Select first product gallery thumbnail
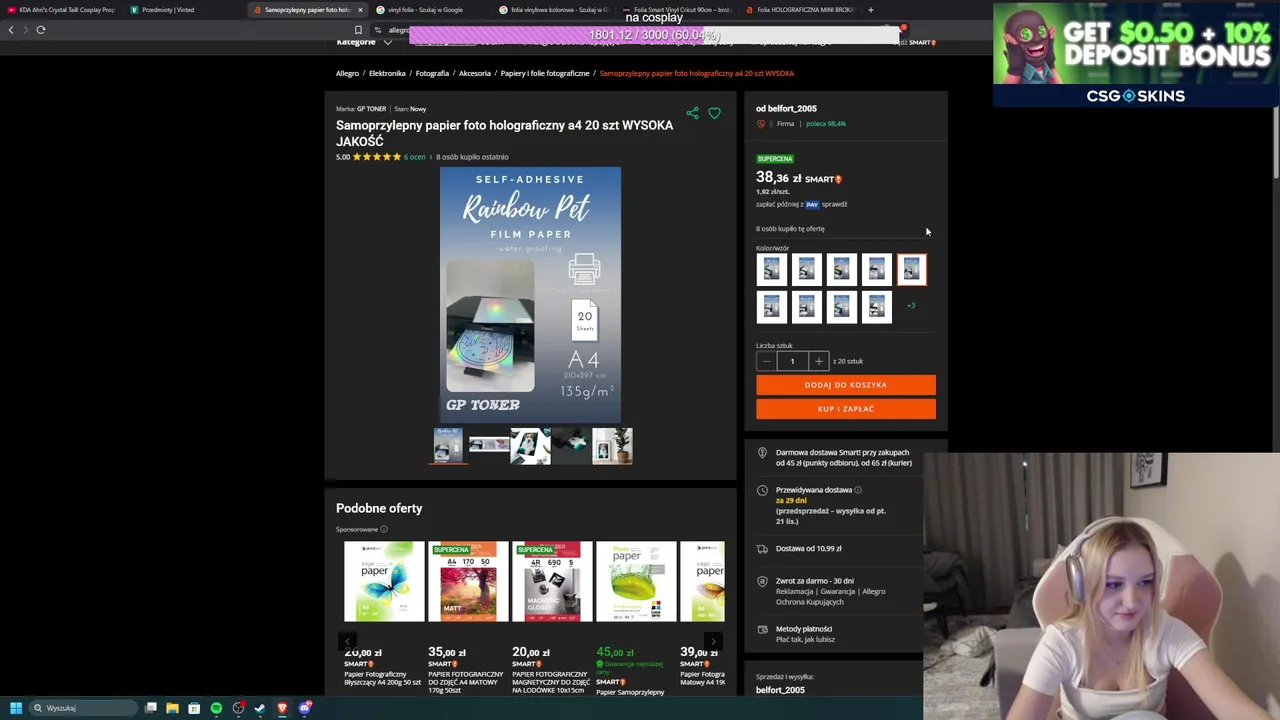This screenshot has height=720, width=1280. [448, 445]
